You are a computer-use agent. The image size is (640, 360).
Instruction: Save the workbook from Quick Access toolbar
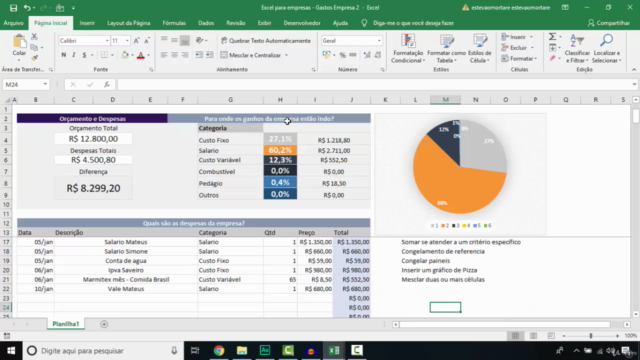click(13, 8)
